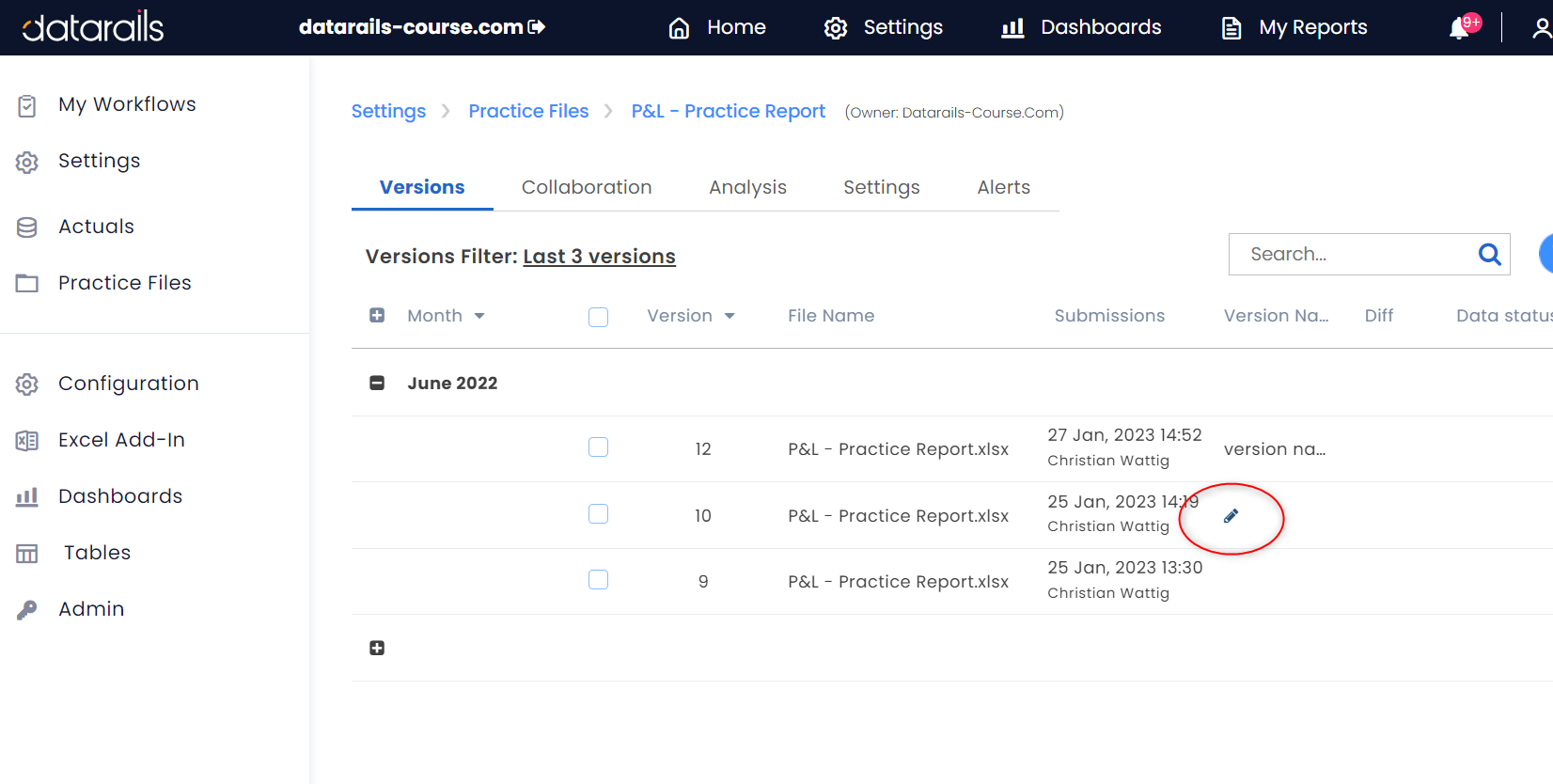Open the Version column sort dropdown arrow
The height and width of the screenshot is (784, 1553).
click(x=729, y=316)
